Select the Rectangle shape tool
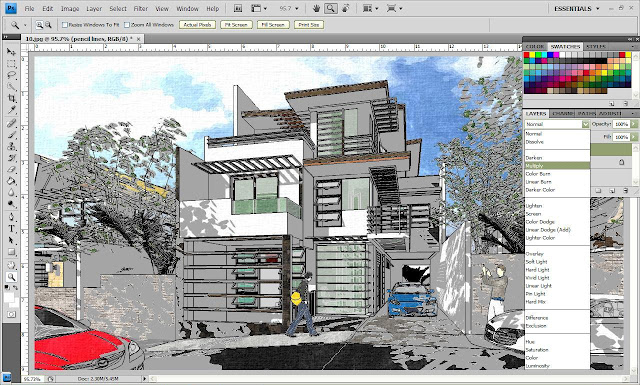The height and width of the screenshot is (385, 640). click(x=11, y=252)
